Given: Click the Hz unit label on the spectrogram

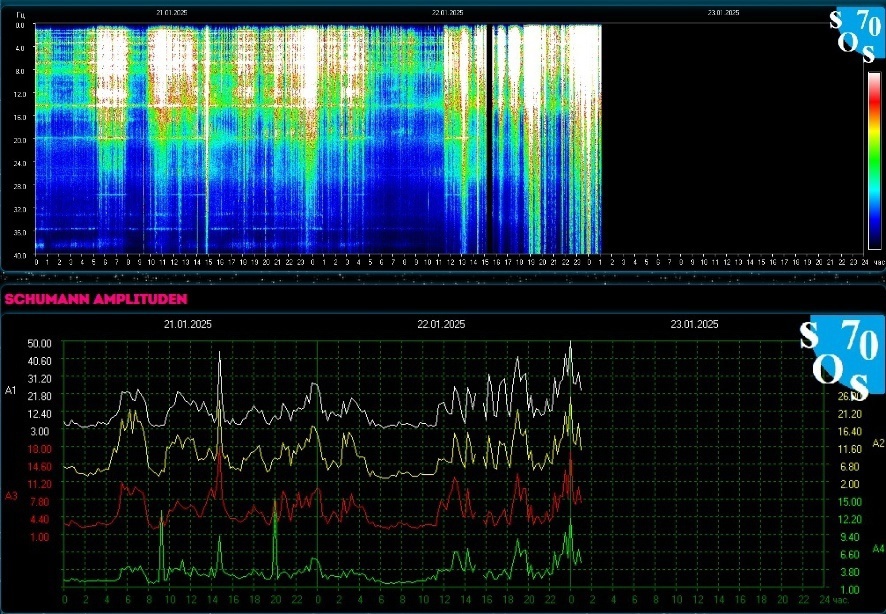Looking at the screenshot, I should pos(19,16).
